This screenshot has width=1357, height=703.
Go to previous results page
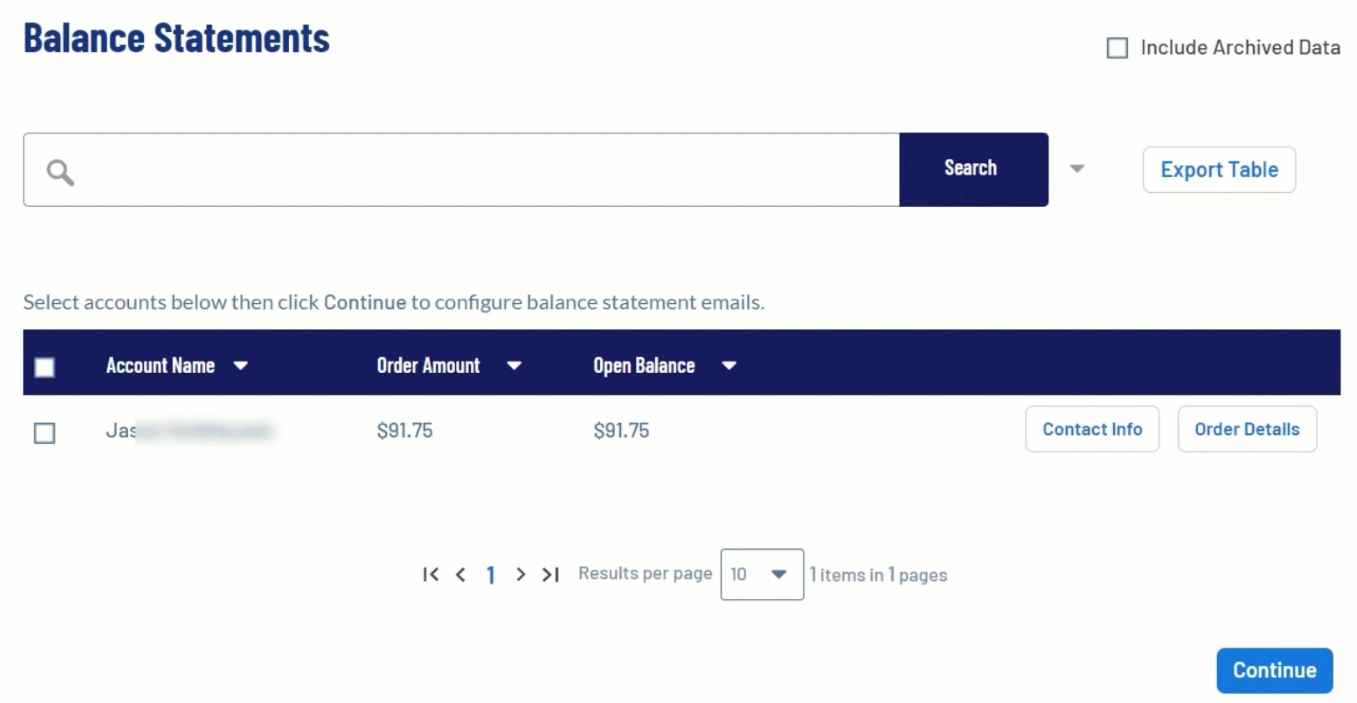(460, 575)
